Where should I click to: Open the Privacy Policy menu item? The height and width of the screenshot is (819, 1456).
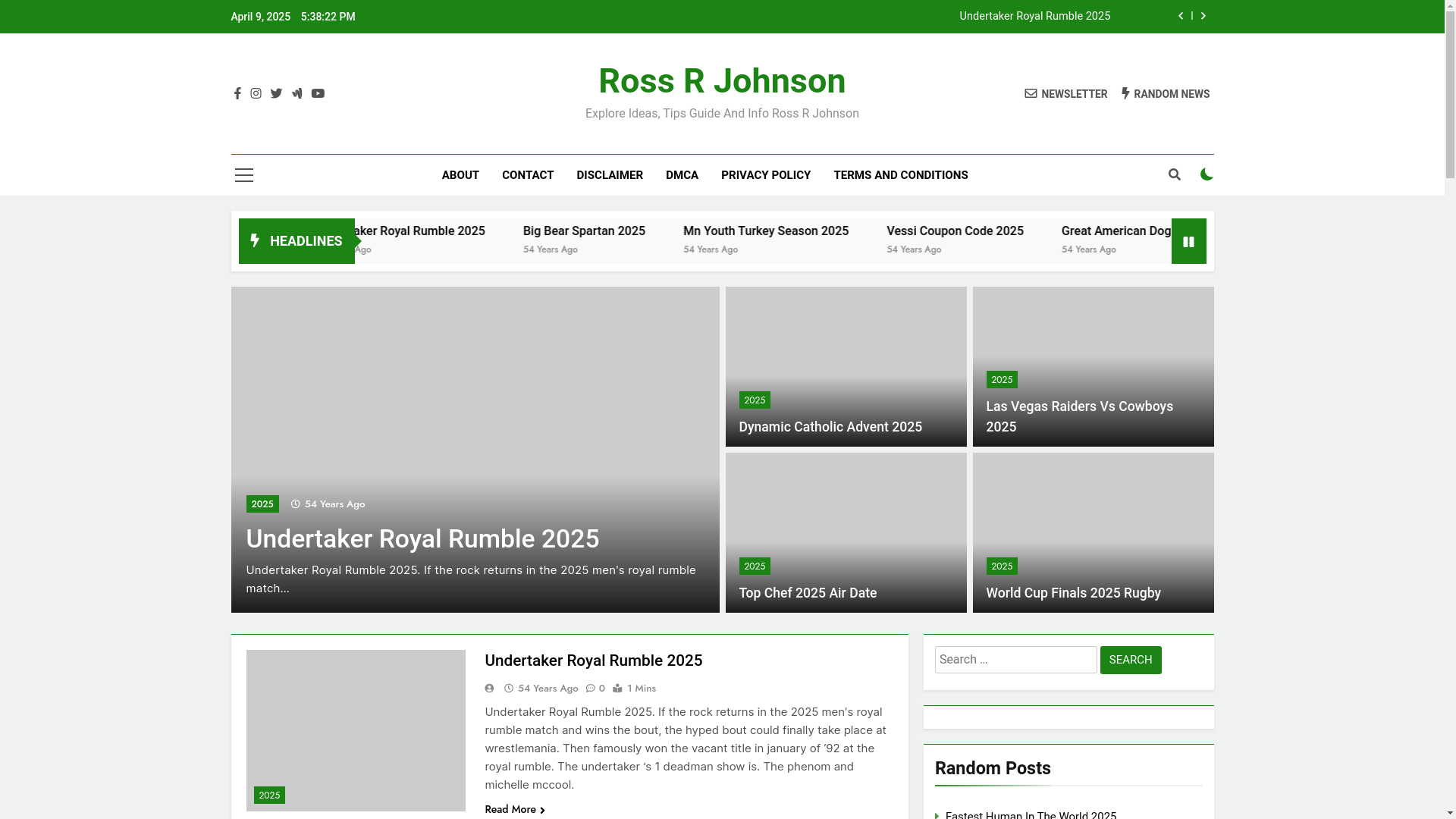pyautogui.click(x=766, y=175)
